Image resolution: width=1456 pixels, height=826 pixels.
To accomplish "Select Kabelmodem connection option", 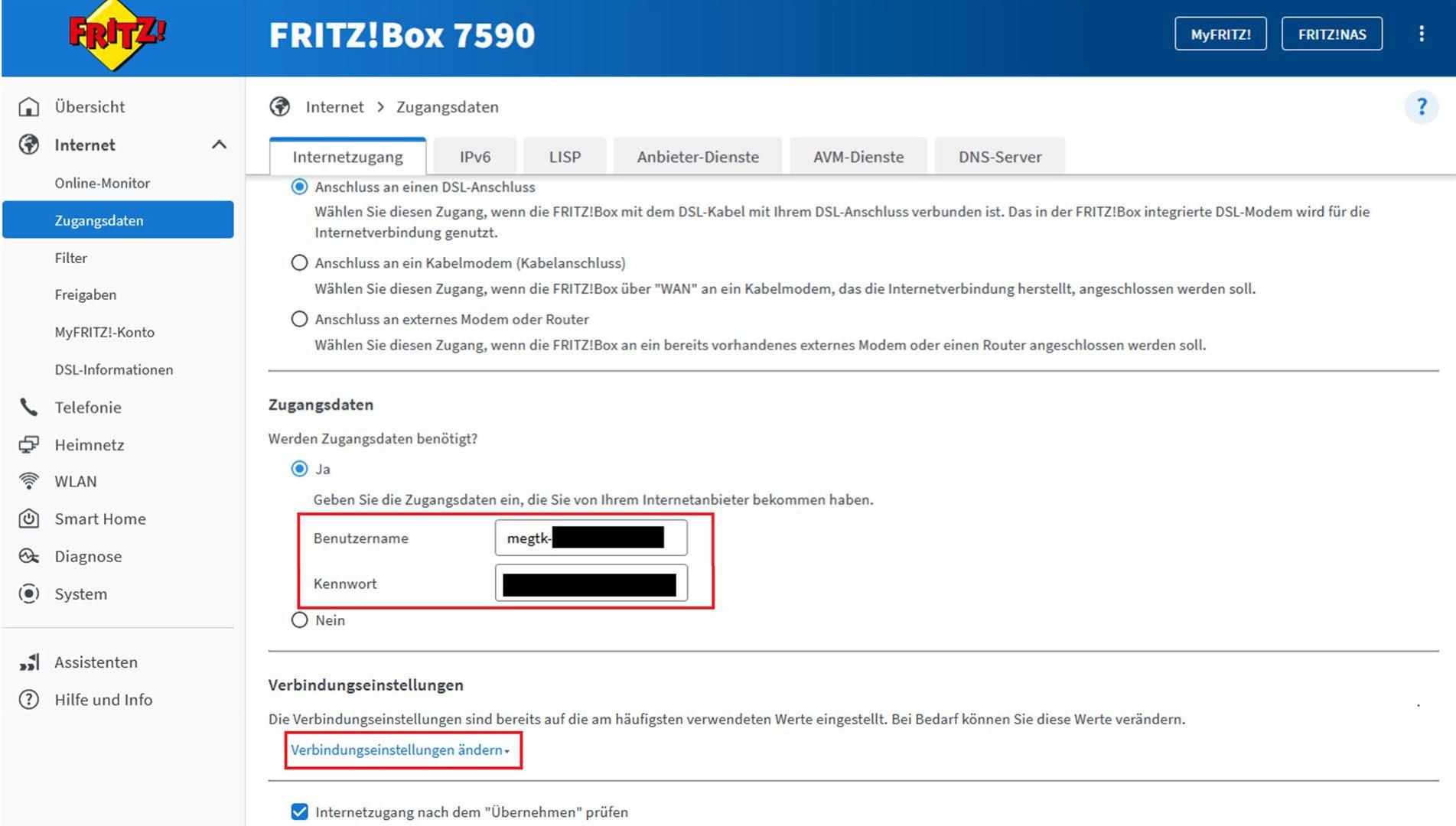I will pos(299,263).
